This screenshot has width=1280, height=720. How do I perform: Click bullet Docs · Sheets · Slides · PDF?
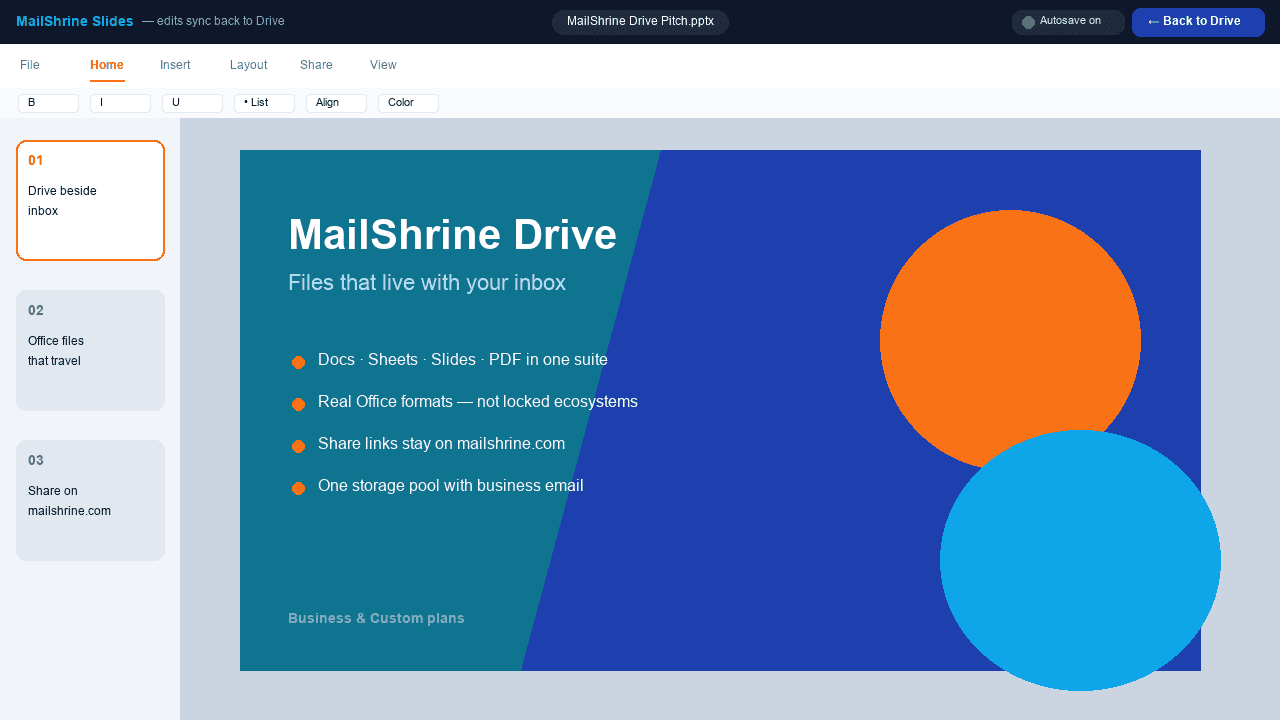click(463, 360)
